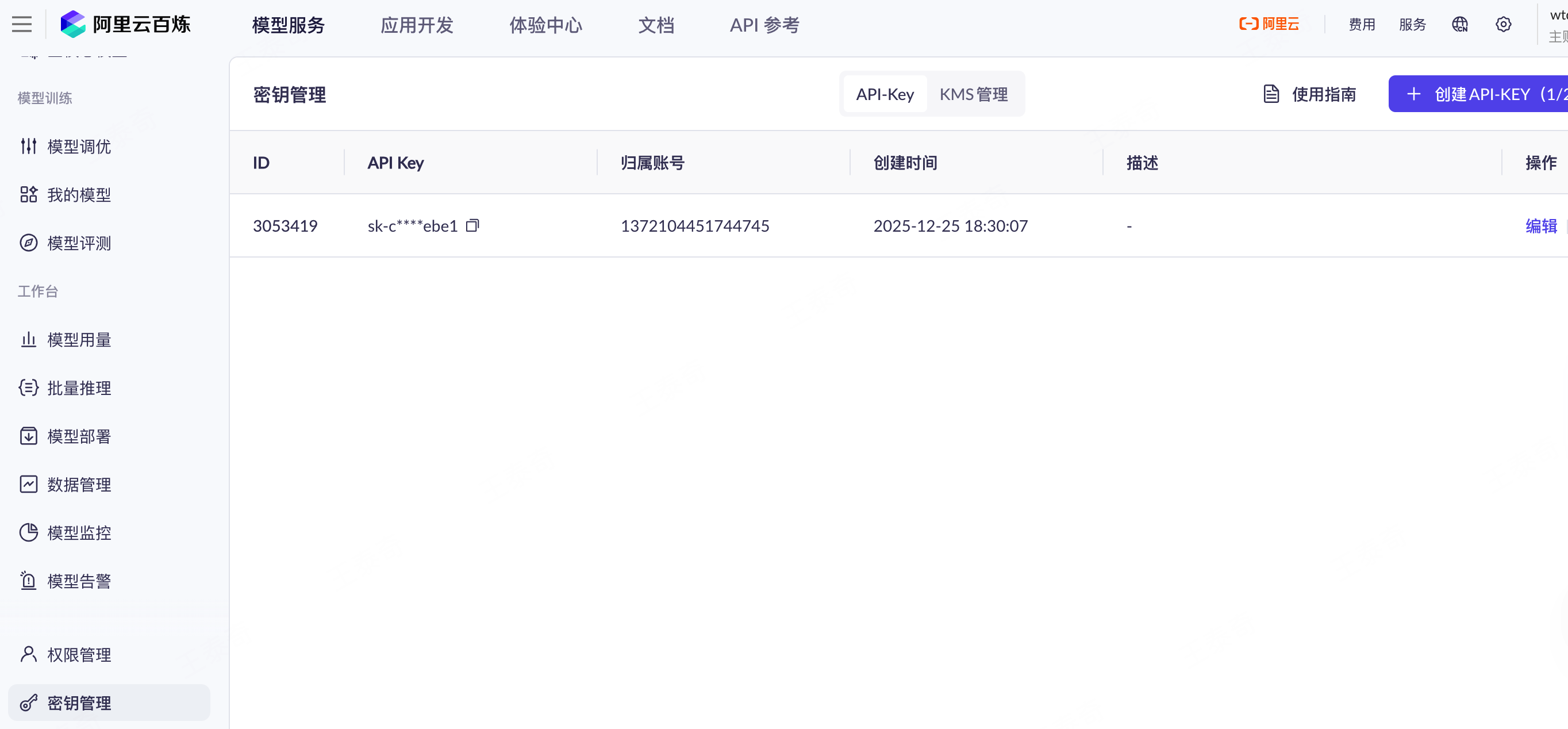The width and height of the screenshot is (1568, 729).
Task: Select 批量推理 in the sidebar
Action: point(79,388)
